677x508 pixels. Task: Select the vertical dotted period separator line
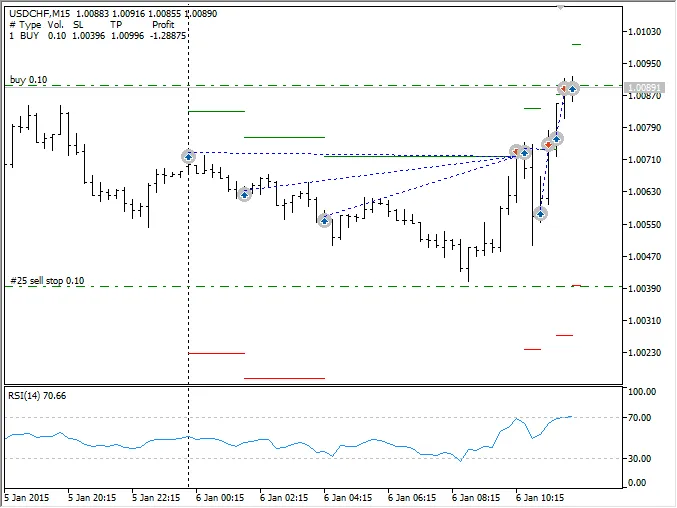tap(189, 300)
